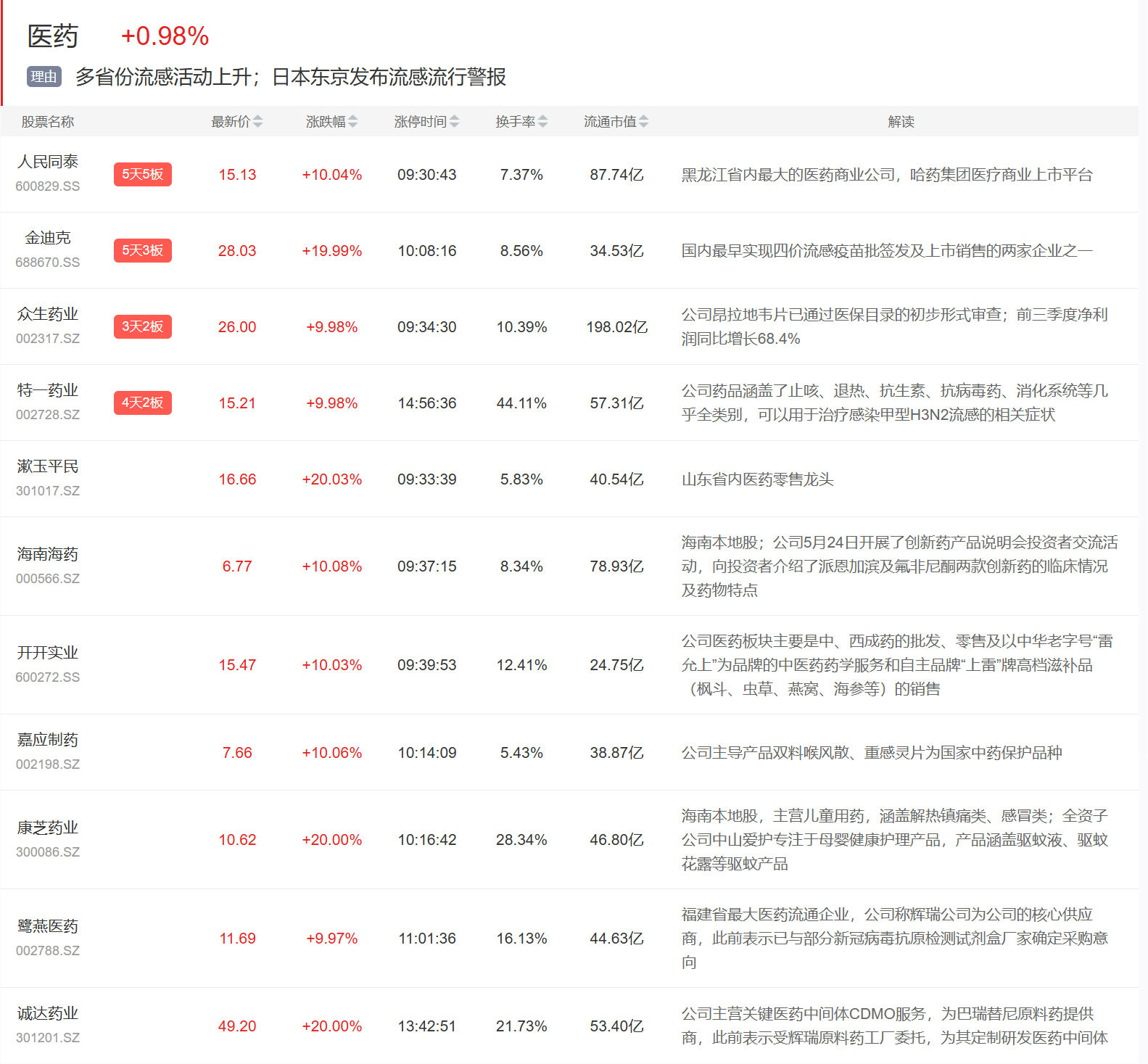Click the 股票名称 column header
The image size is (1148, 1064).
[48, 122]
